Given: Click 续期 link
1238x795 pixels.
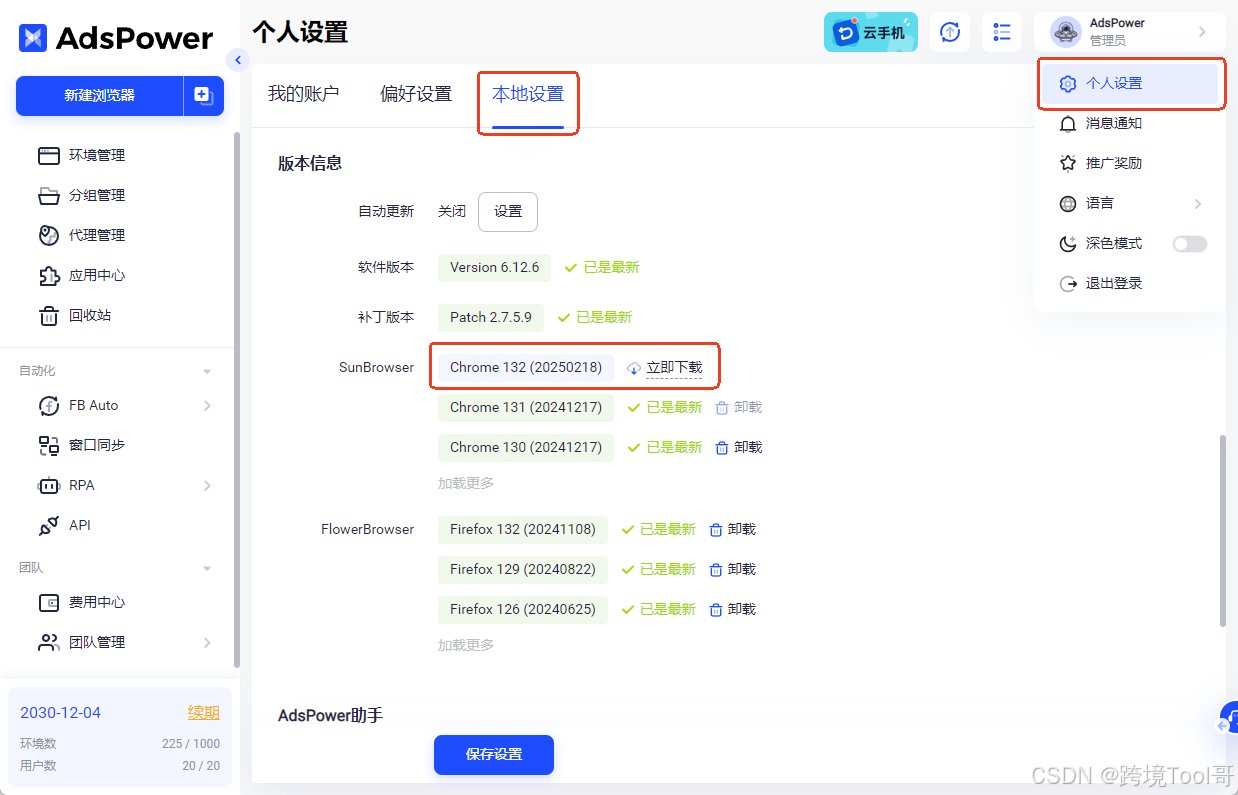Looking at the screenshot, I should (x=204, y=713).
